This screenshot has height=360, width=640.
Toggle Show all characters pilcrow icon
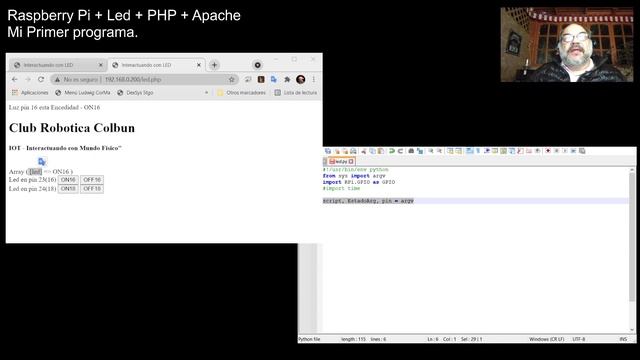point(477,151)
